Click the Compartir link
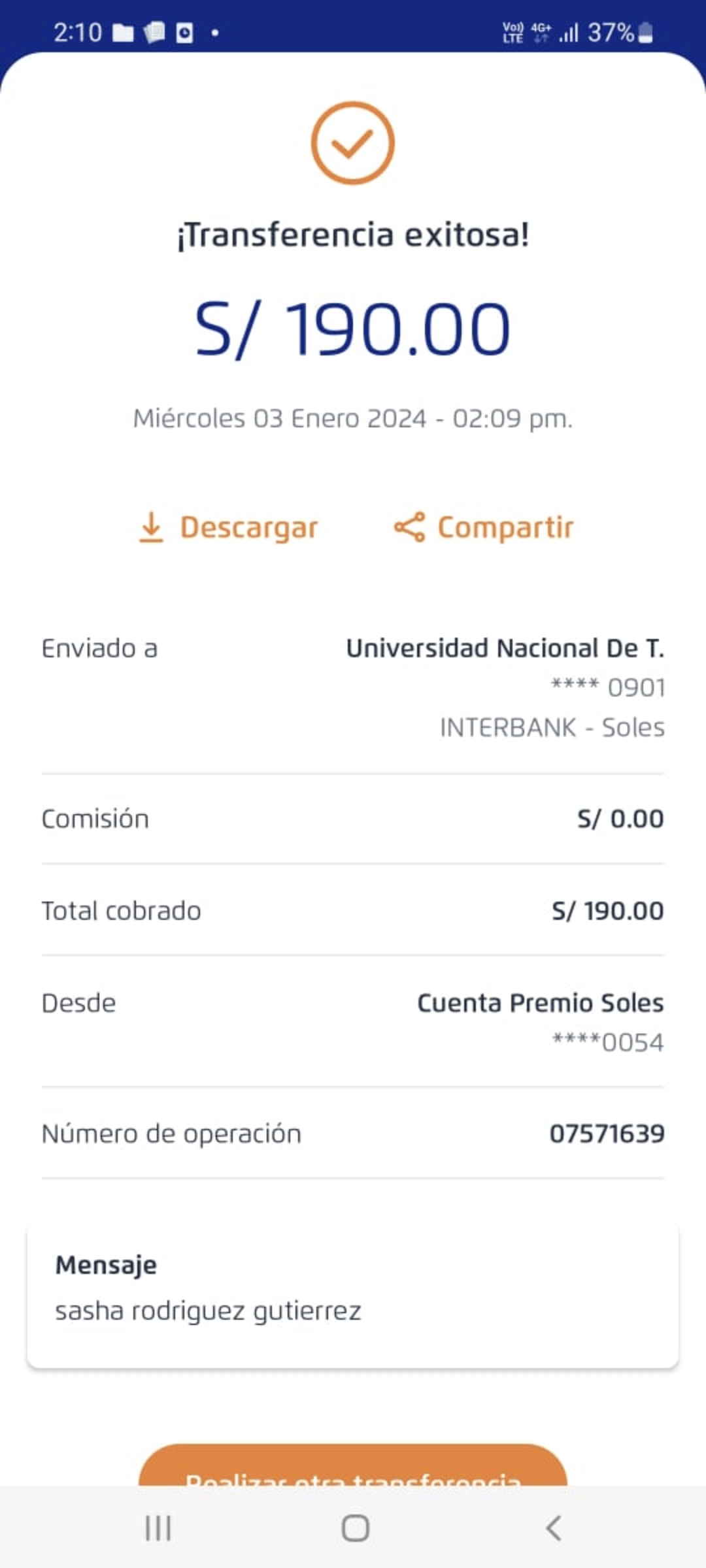This screenshot has width=706, height=1568. (505, 527)
